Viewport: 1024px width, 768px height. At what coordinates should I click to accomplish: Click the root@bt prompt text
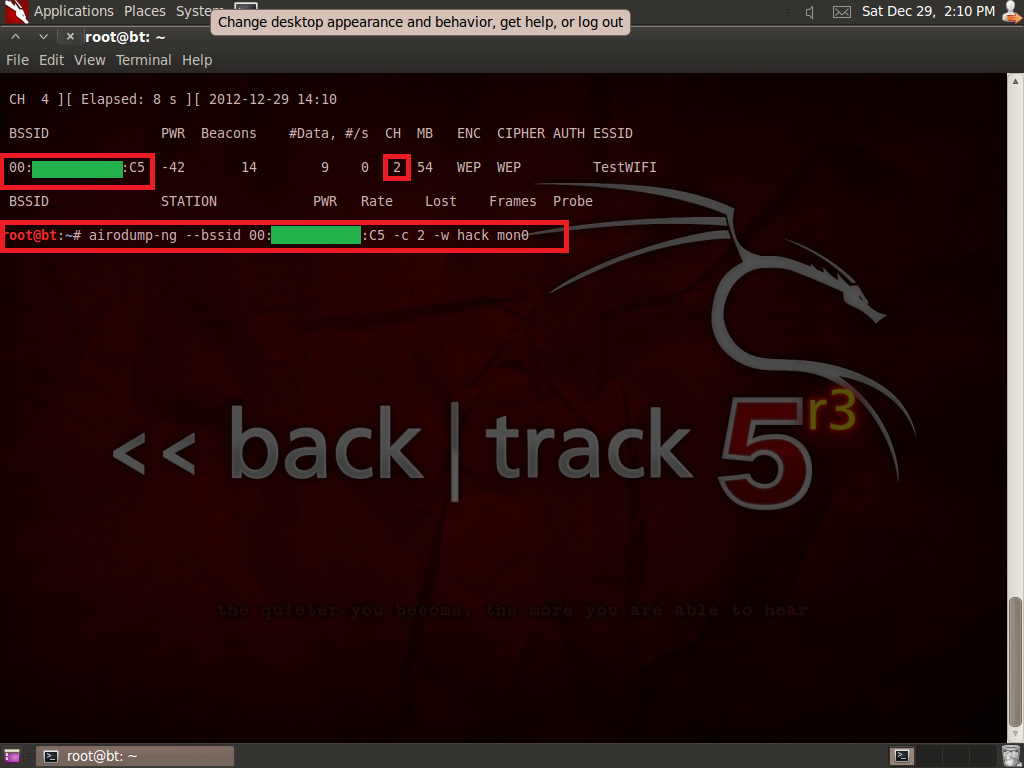[x=31, y=235]
